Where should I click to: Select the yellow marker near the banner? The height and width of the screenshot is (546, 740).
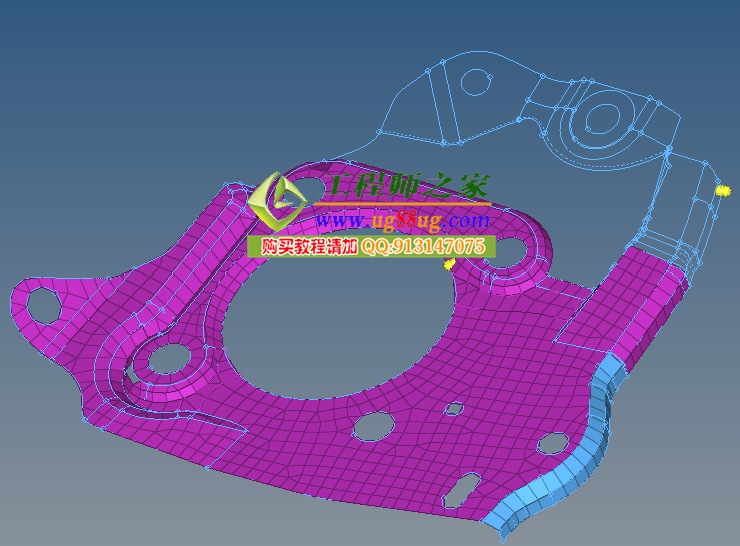[449, 265]
